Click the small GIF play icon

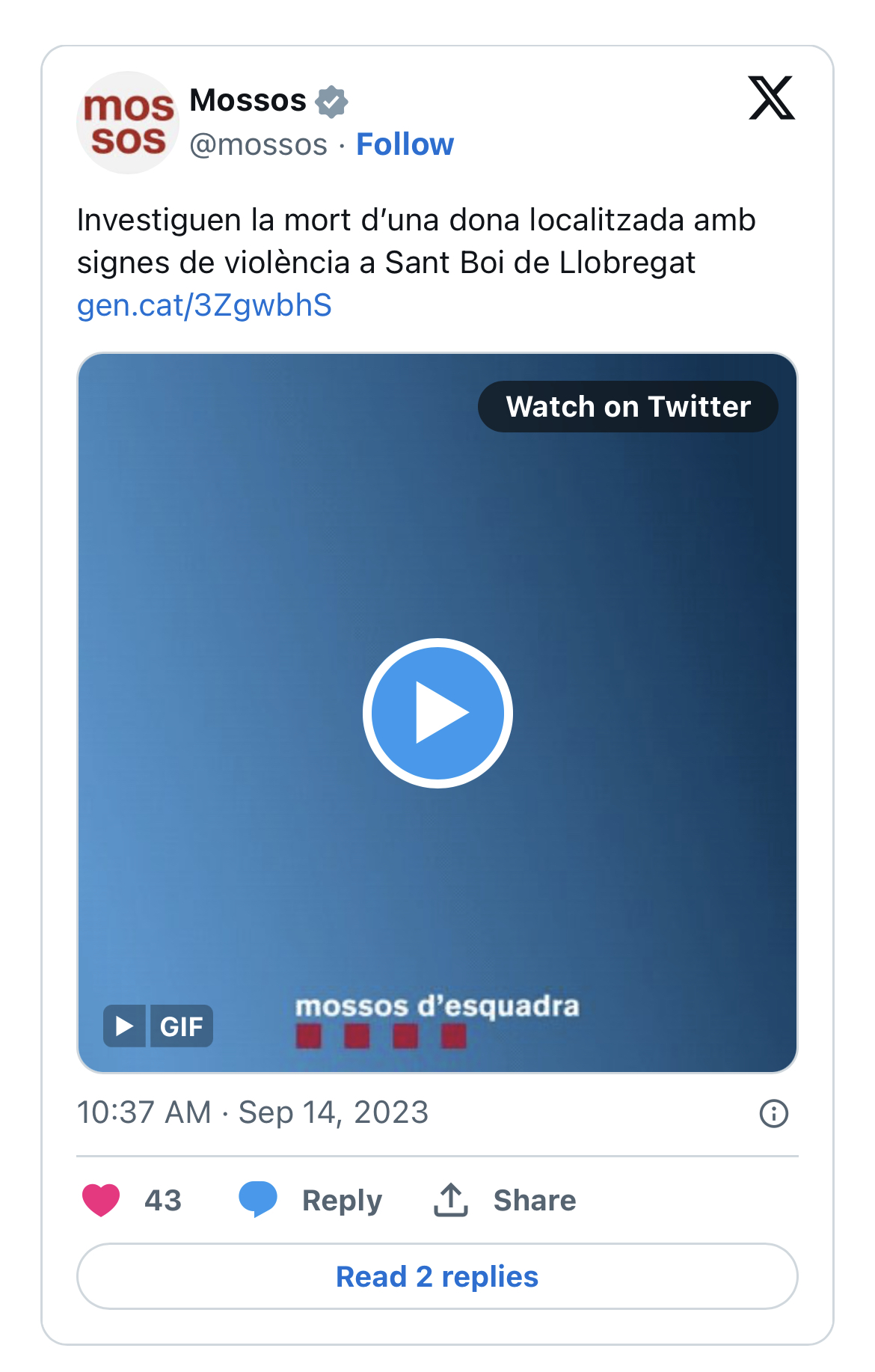pos(124,1026)
